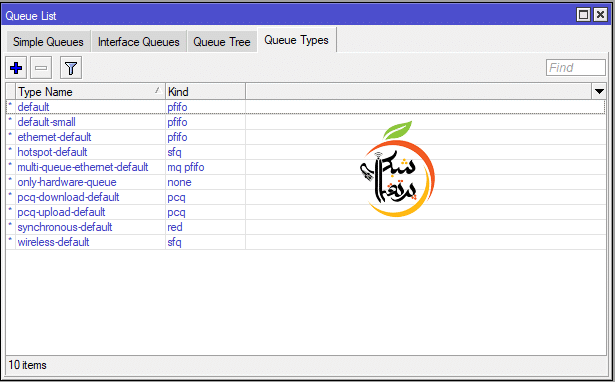Viewport: 615px width, 382px height.
Task: Sort by the Type Name column header
Action: click(x=90, y=92)
